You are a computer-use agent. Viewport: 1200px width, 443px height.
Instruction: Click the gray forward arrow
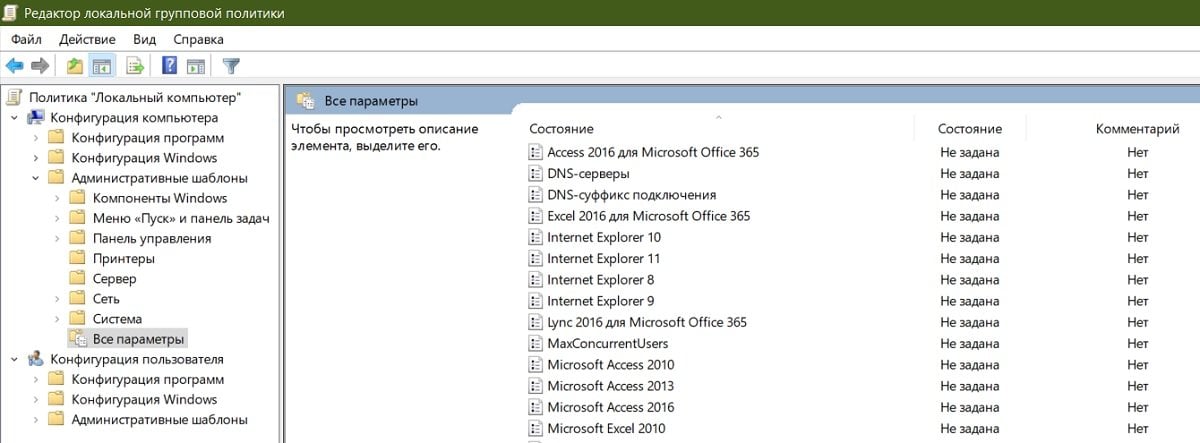pyautogui.click(x=40, y=66)
